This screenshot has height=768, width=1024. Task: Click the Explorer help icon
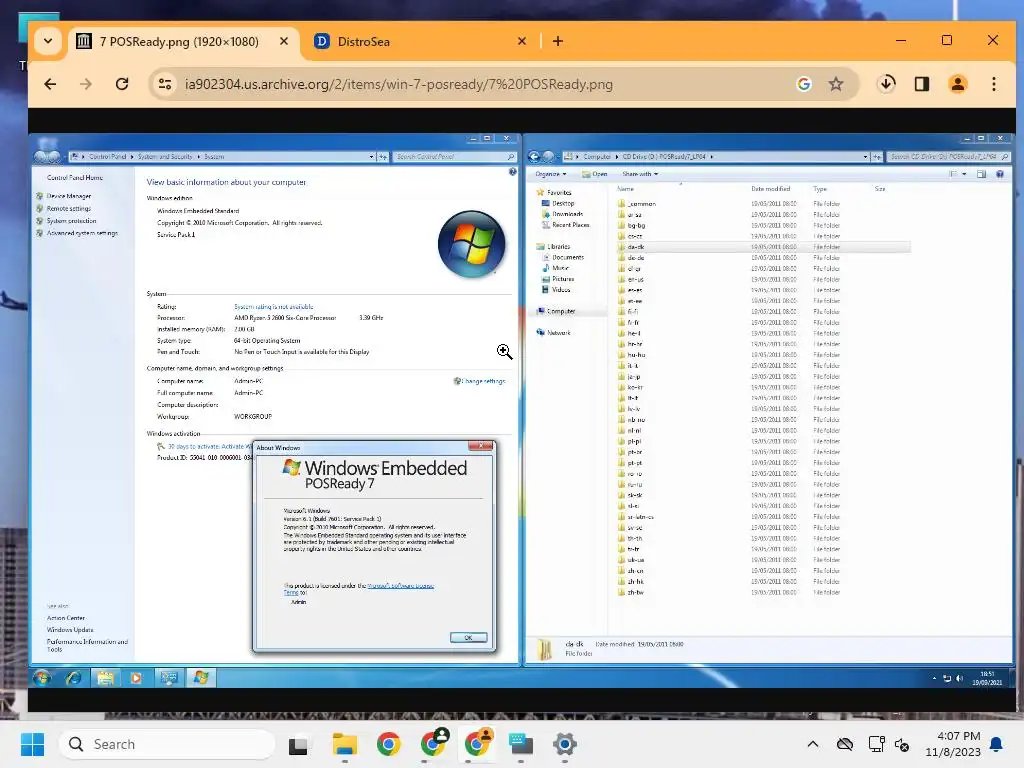(1000, 174)
